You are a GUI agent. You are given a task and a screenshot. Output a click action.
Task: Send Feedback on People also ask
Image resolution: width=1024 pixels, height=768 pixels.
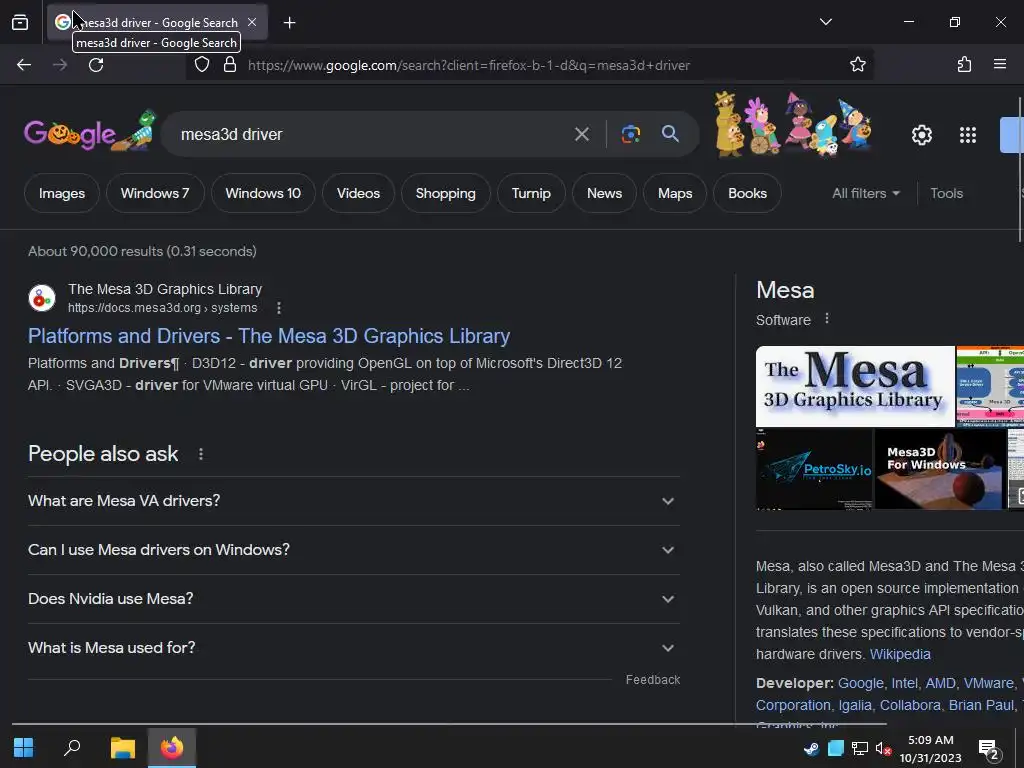(652, 680)
